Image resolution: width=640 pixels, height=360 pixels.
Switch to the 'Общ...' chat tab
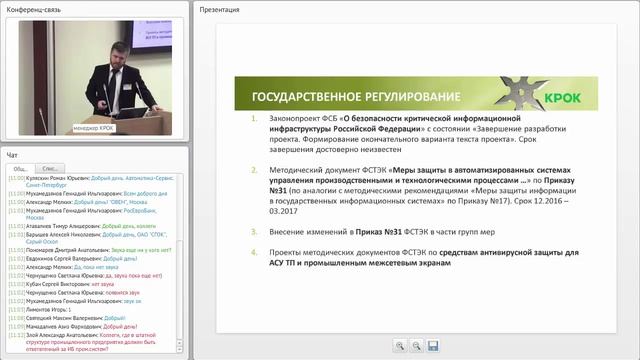tap(20, 169)
